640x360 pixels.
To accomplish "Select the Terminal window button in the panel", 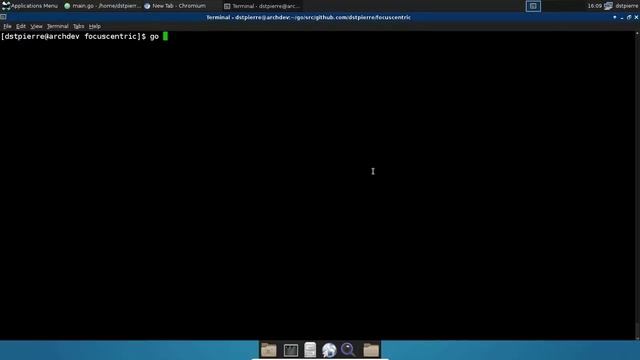I will 262,6.
